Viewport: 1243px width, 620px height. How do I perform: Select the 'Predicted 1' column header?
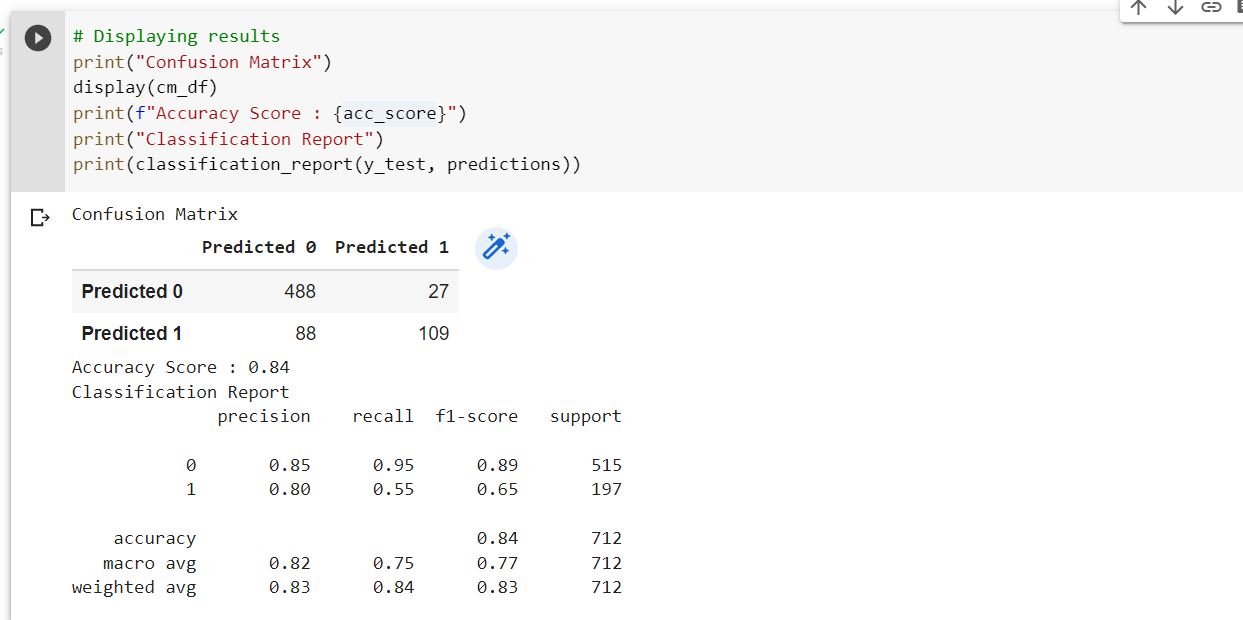click(x=392, y=247)
